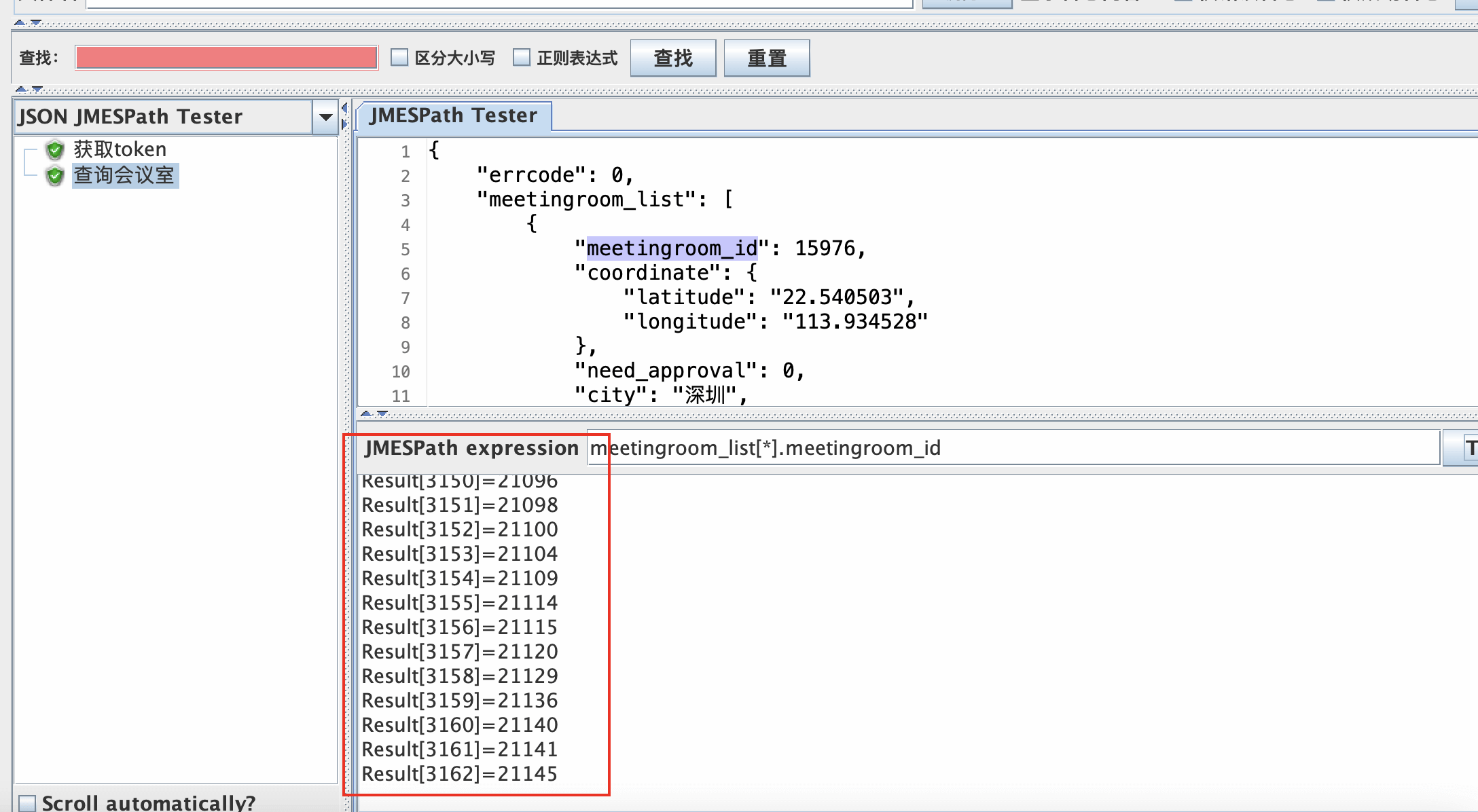Open the JSON JMESPath Tester renderer dropdown
The image size is (1478, 812).
point(325,117)
